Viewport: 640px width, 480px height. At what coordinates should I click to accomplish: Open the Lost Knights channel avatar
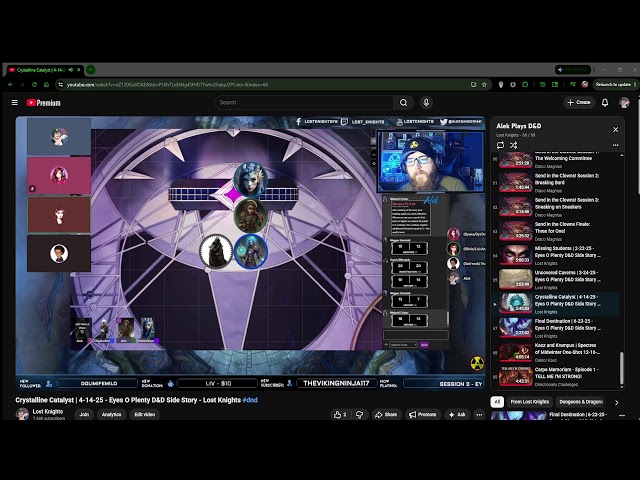(x=22, y=414)
